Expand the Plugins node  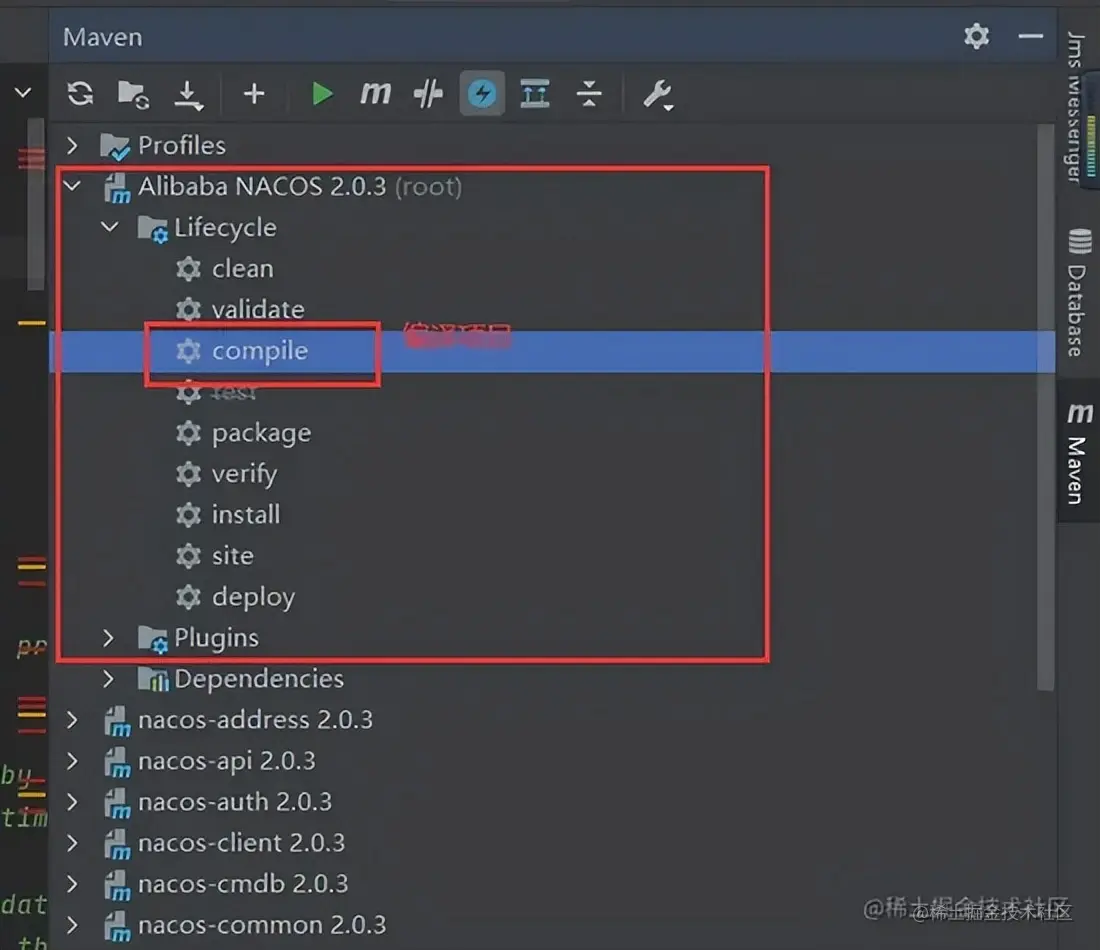click(110, 637)
